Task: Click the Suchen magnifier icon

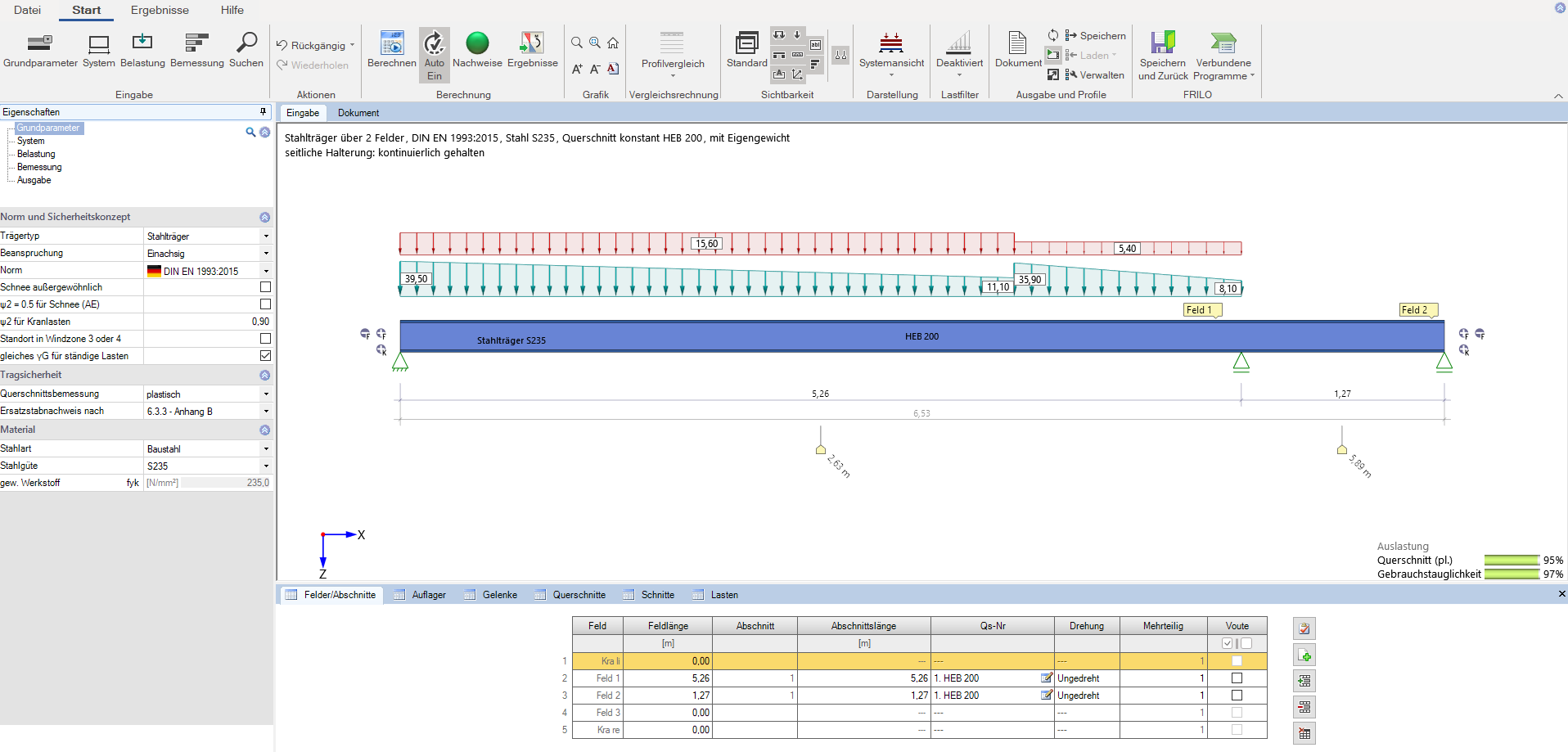Action: tap(246, 43)
